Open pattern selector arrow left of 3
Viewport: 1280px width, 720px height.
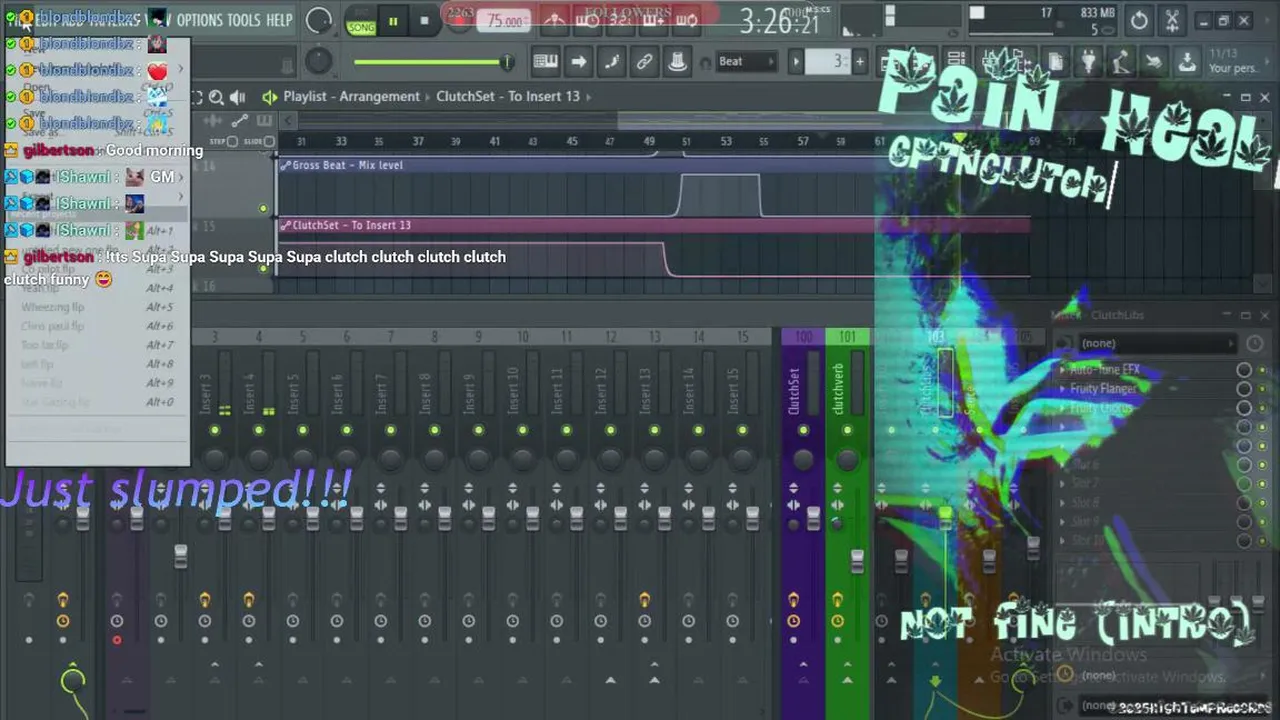tap(796, 62)
